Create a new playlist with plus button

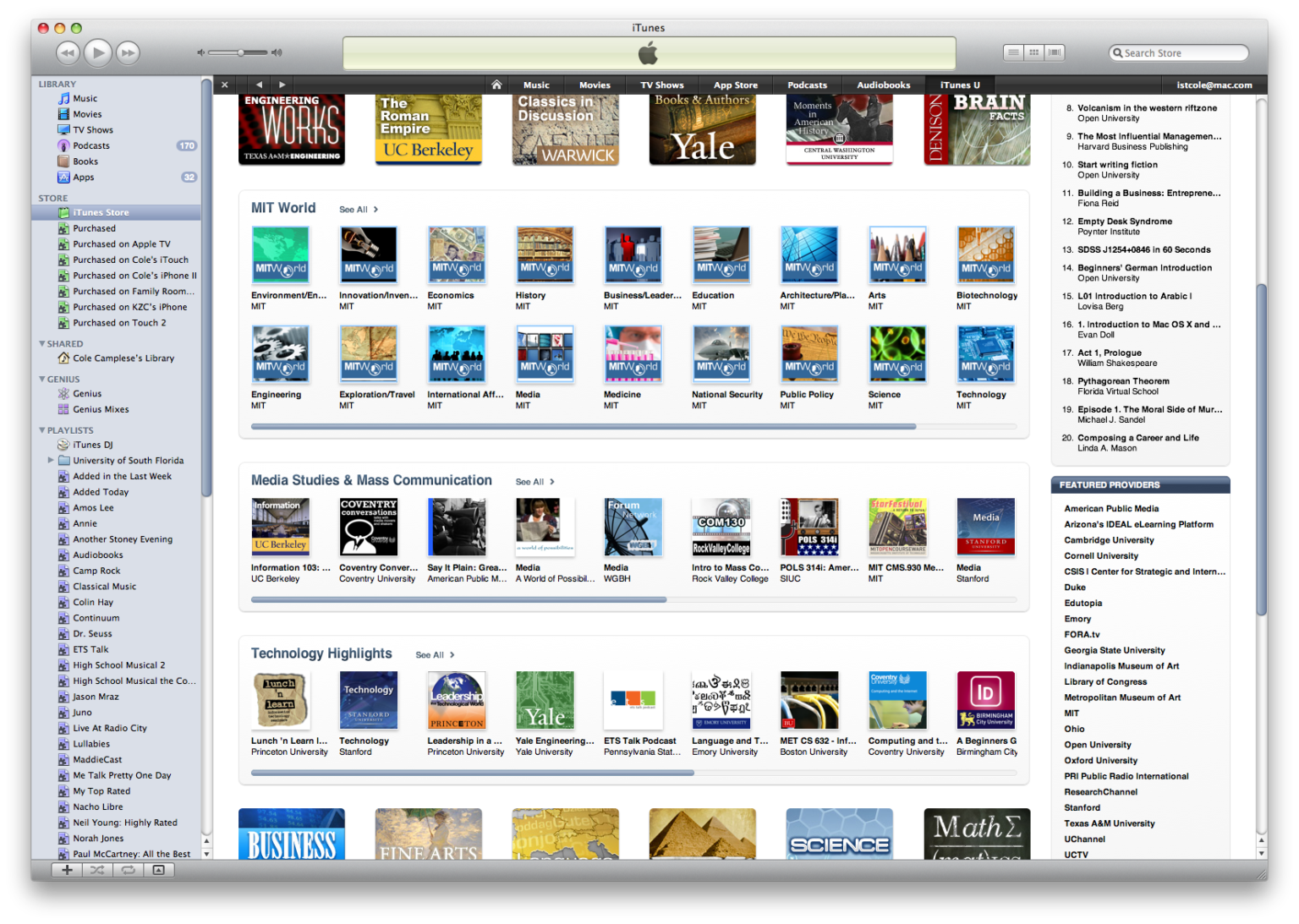[67, 870]
